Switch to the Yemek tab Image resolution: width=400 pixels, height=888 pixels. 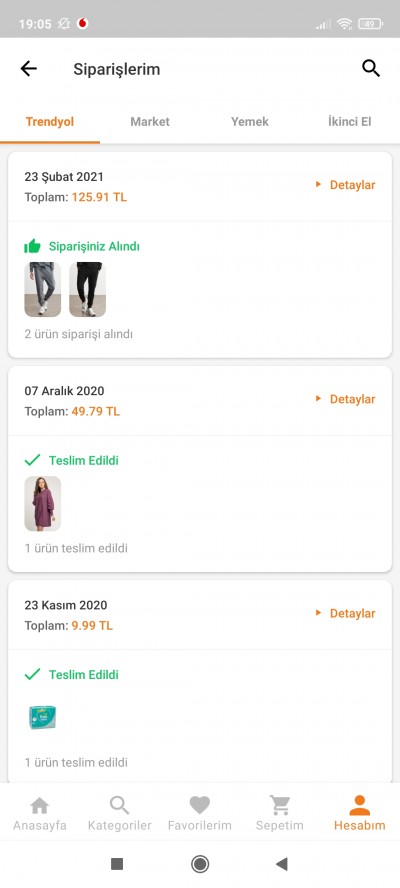tap(250, 121)
